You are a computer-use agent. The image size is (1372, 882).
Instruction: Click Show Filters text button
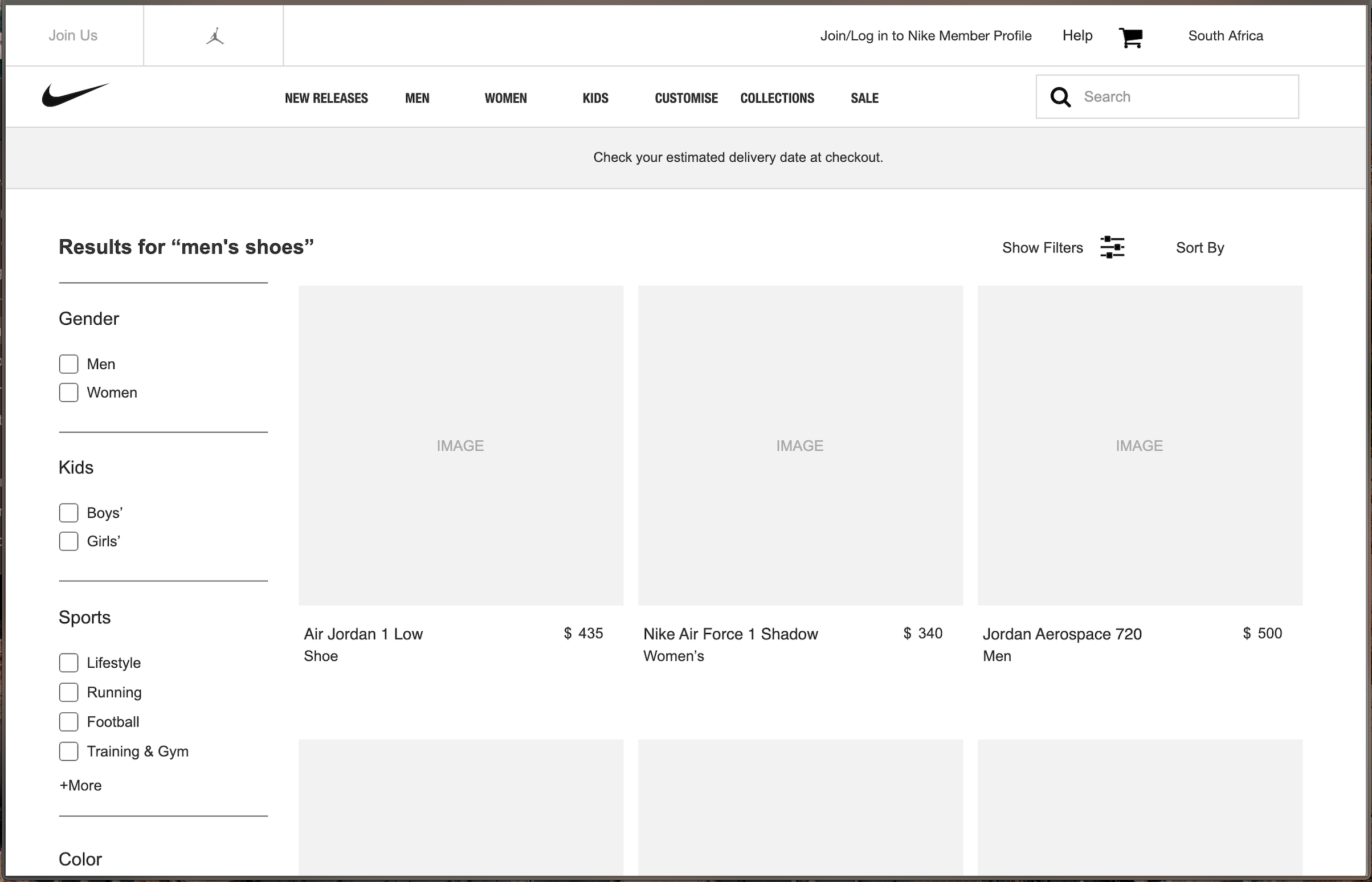(1043, 248)
